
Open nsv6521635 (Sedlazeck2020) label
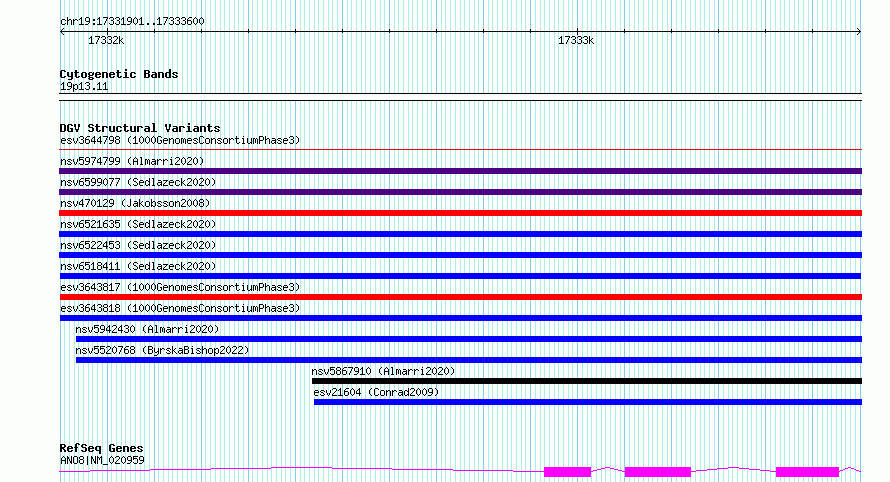click(x=138, y=224)
